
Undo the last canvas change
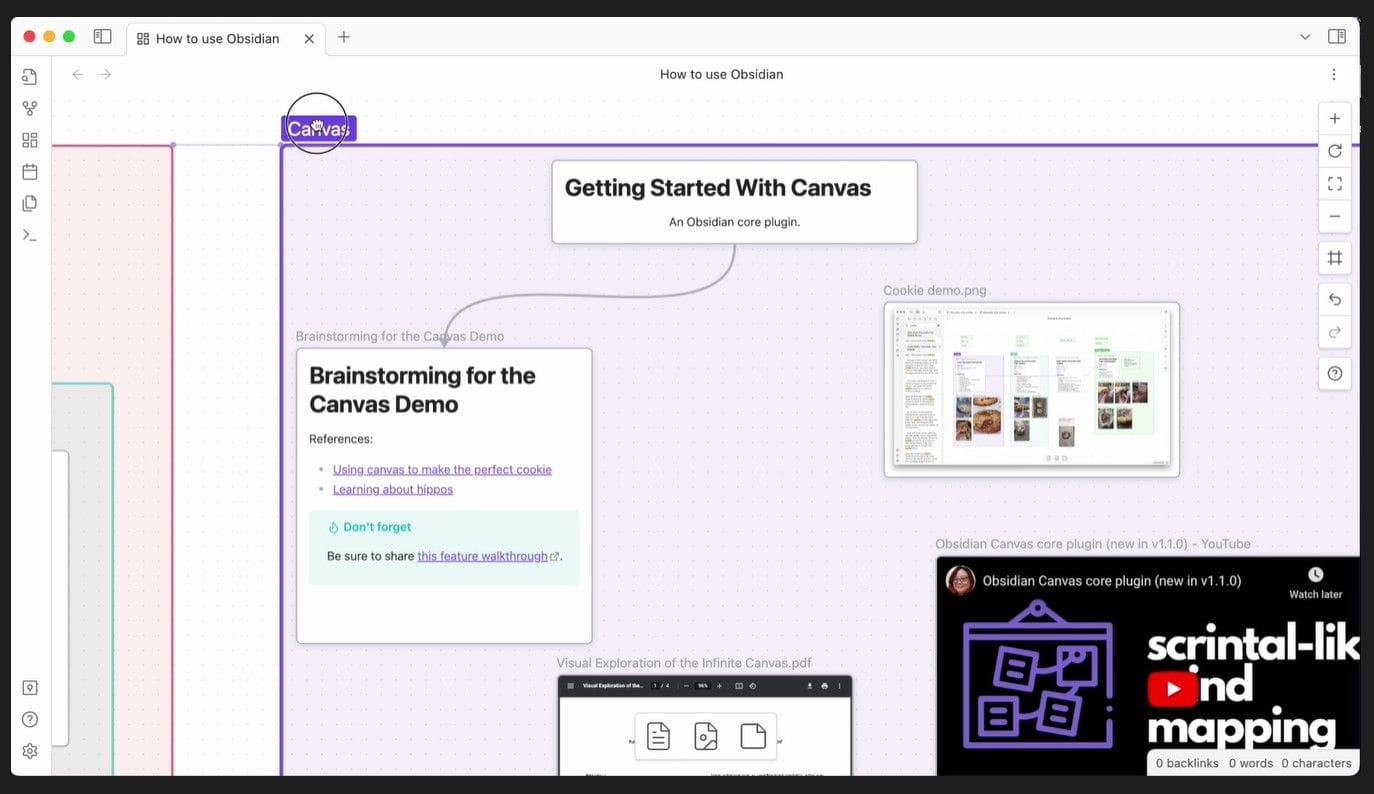coord(1334,299)
